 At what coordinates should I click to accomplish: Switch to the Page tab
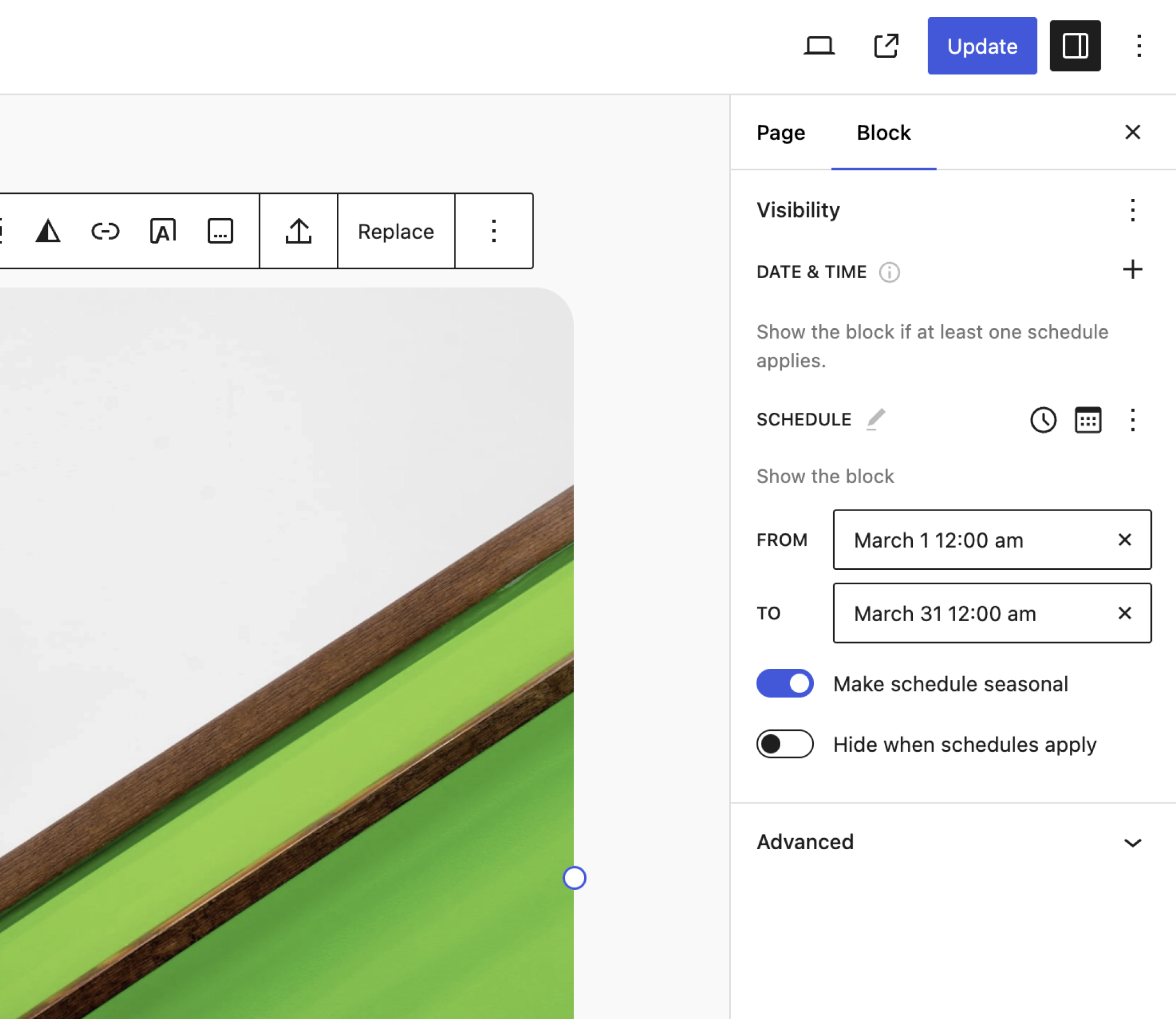(x=780, y=132)
